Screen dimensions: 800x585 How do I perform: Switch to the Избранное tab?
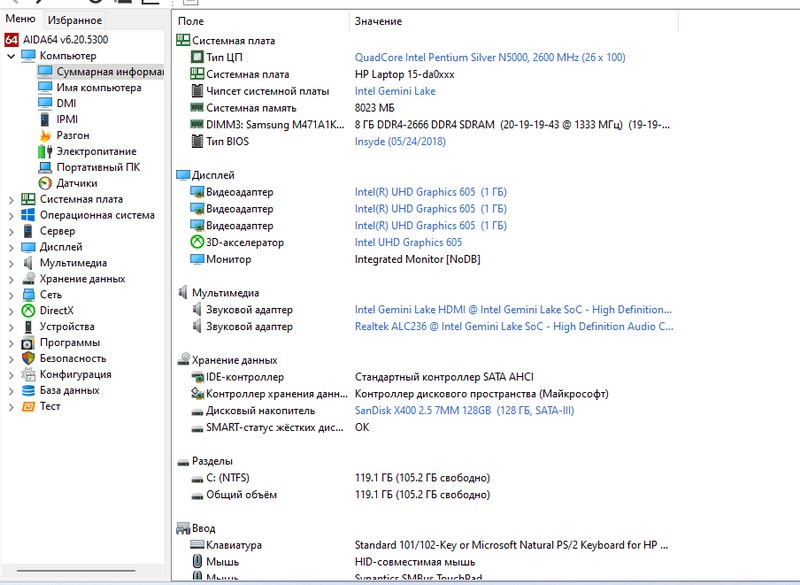(x=74, y=20)
